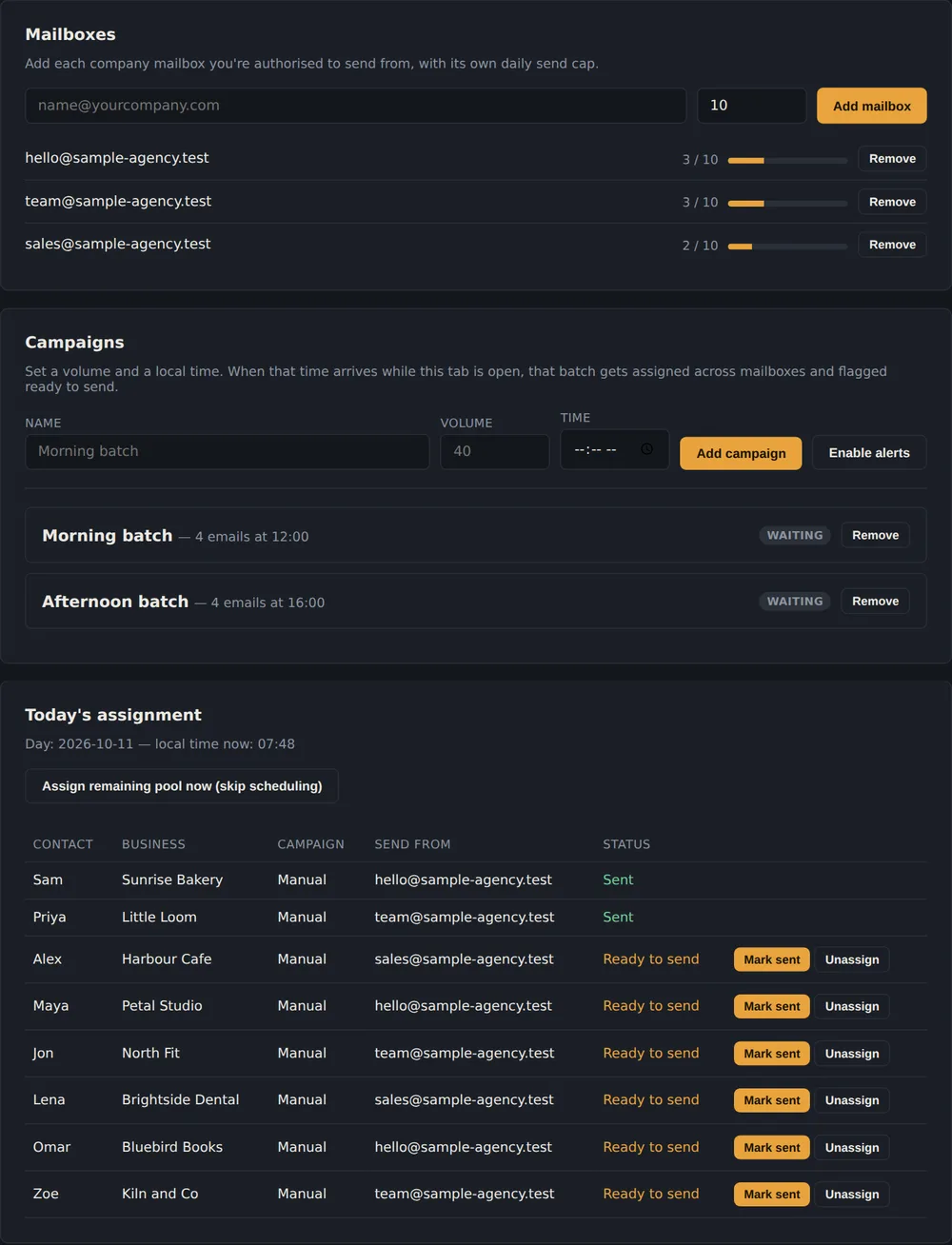This screenshot has width=952, height=1245.
Task: Mark Alex at Harbour Cafe as sent
Action: [x=771, y=959]
